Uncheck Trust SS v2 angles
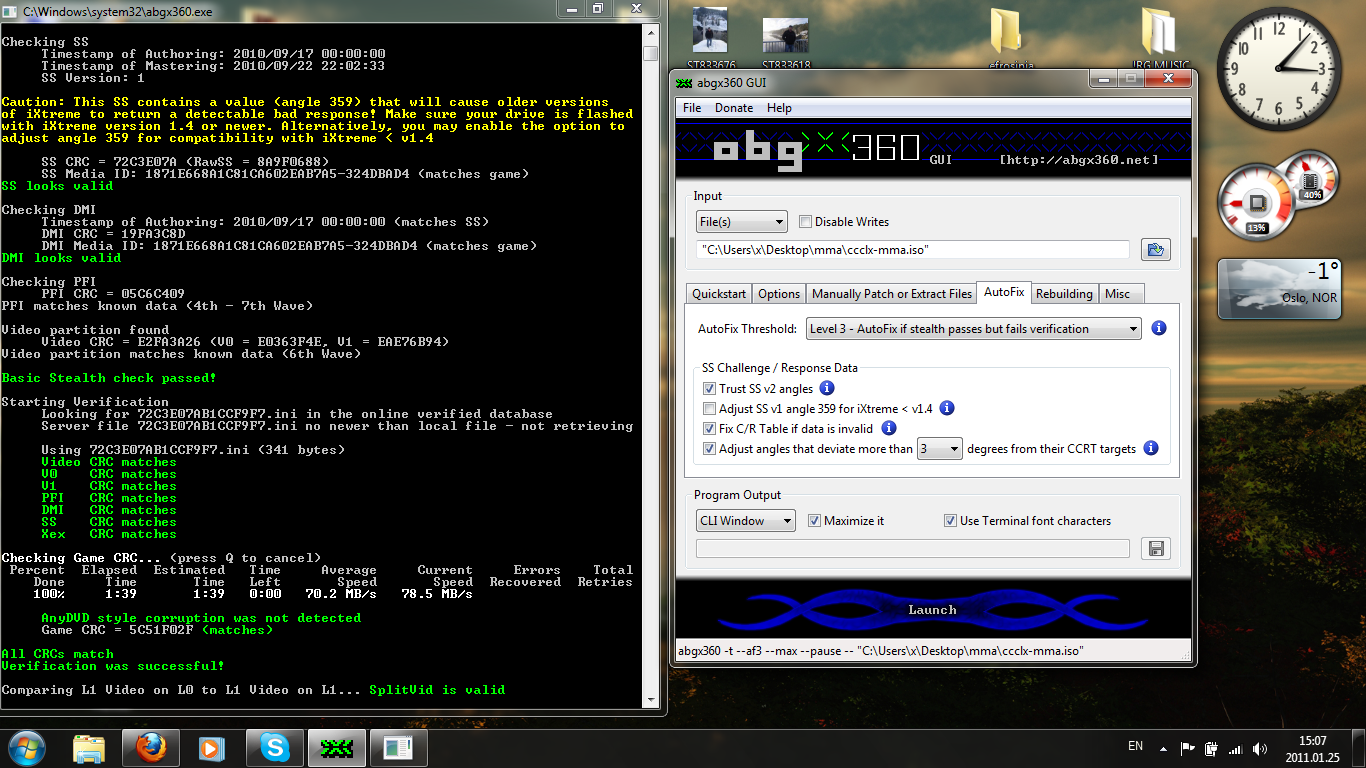1366x768 pixels. tap(709, 389)
